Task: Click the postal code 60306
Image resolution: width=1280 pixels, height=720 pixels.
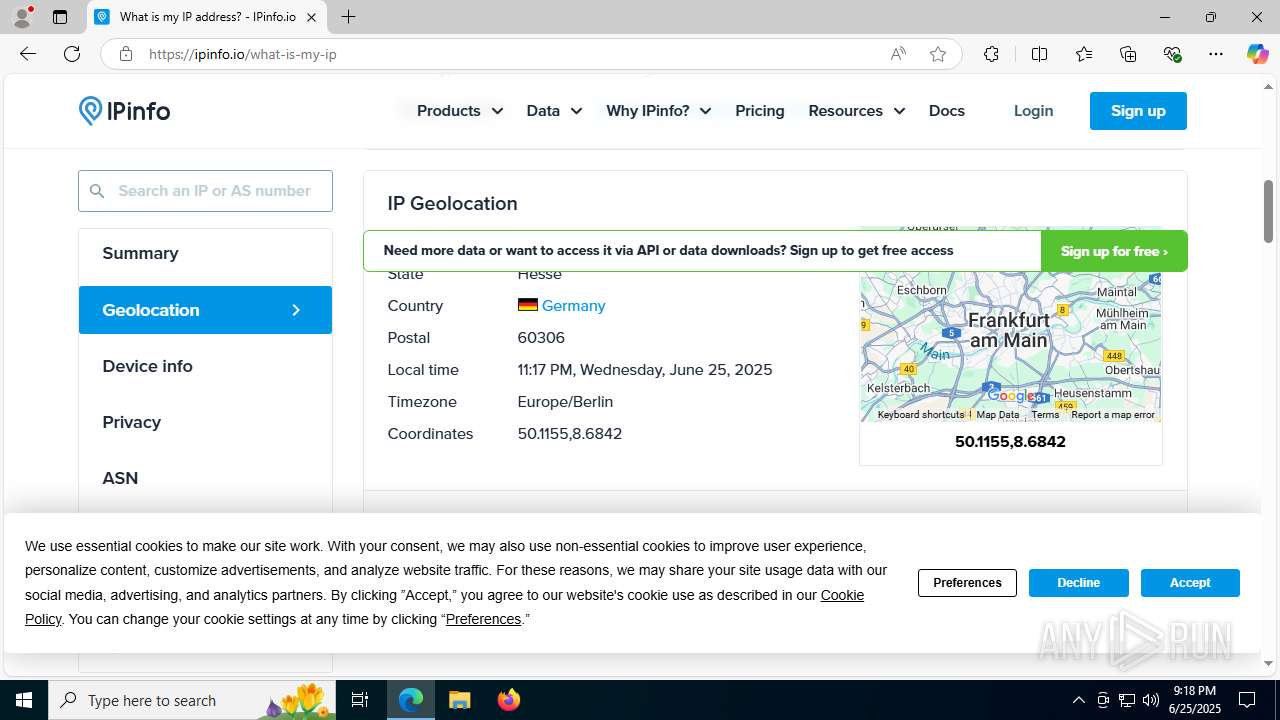Action: pyautogui.click(x=541, y=338)
